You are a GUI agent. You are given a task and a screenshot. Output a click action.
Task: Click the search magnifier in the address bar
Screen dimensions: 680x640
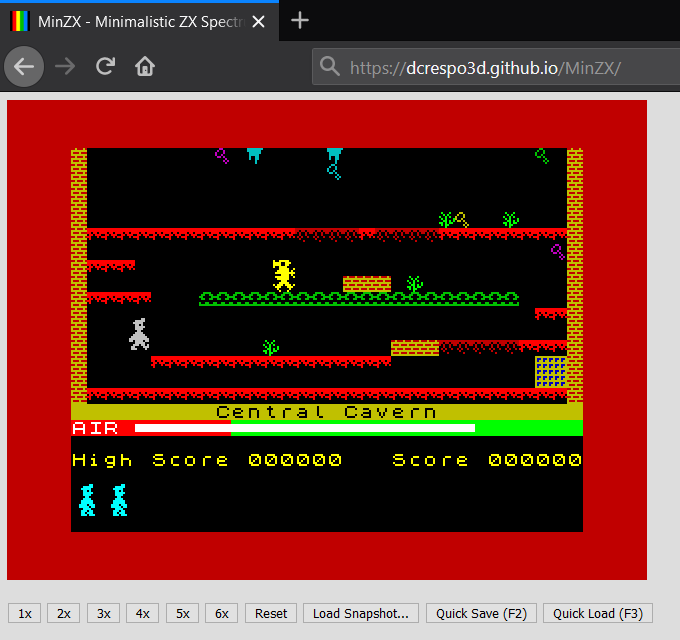[330, 66]
